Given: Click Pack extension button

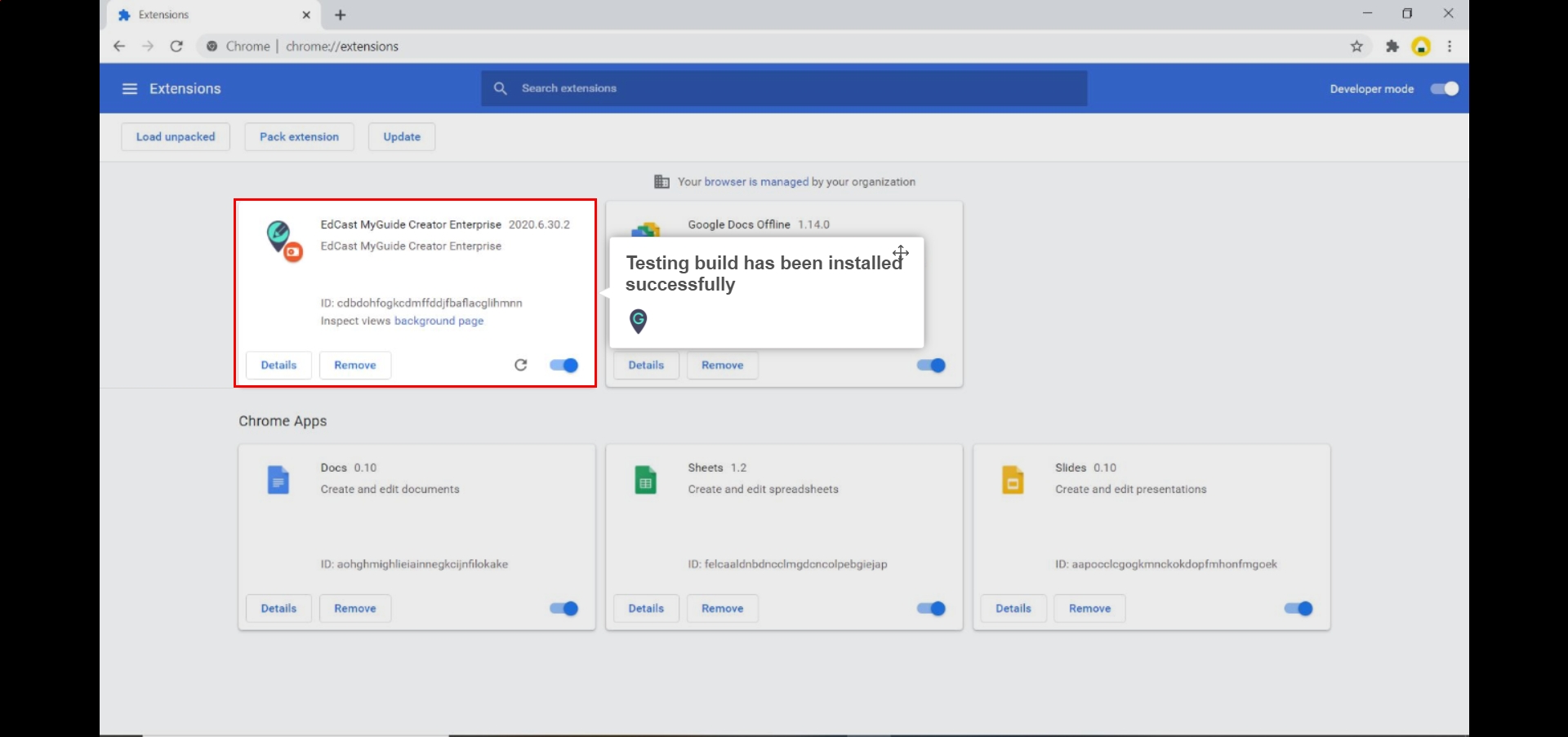Looking at the screenshot, I should pyautogui.click(x=299, y=136).
